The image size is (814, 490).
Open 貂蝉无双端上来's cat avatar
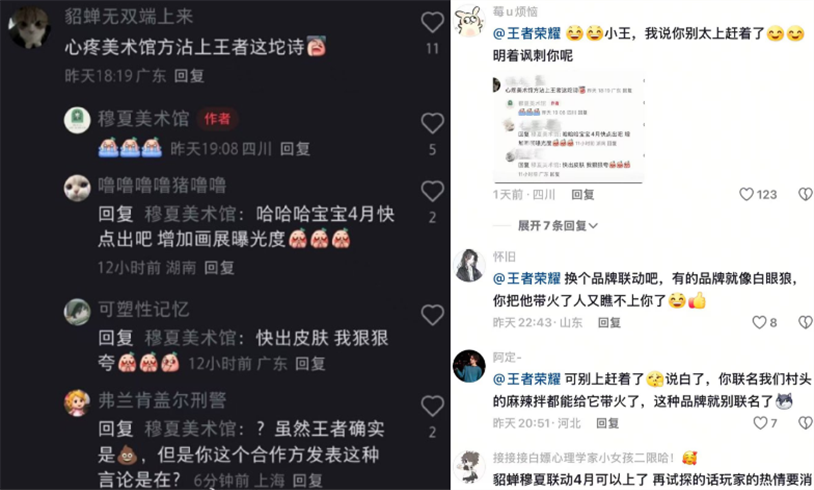click(x=29, y=27)
